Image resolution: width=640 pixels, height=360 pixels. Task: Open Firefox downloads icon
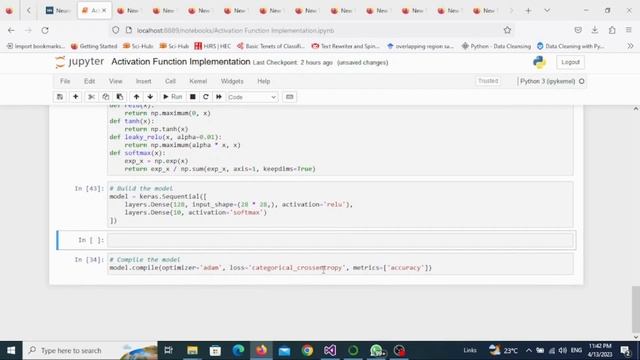pos(595,30)
